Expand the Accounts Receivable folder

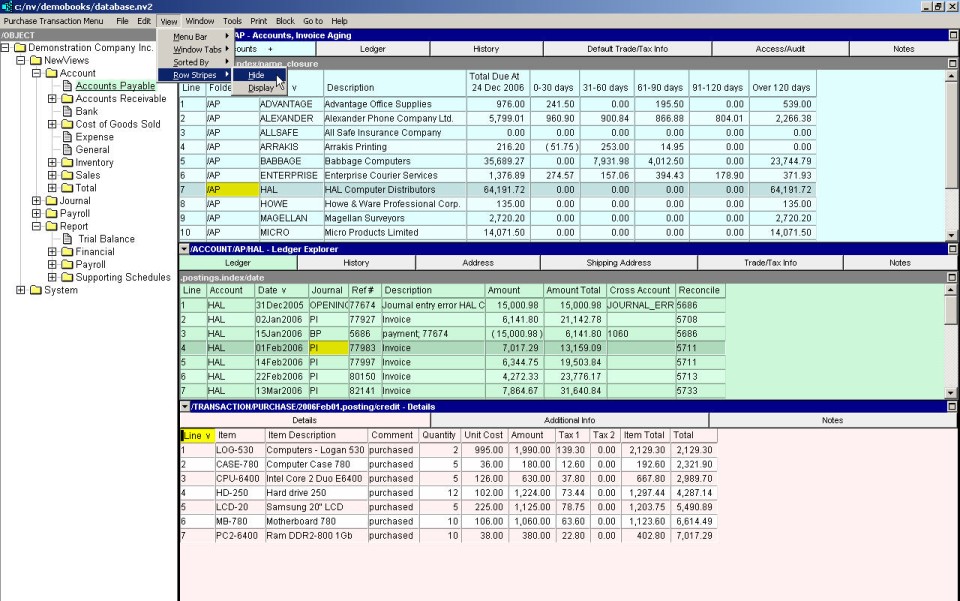click(53, 99)
